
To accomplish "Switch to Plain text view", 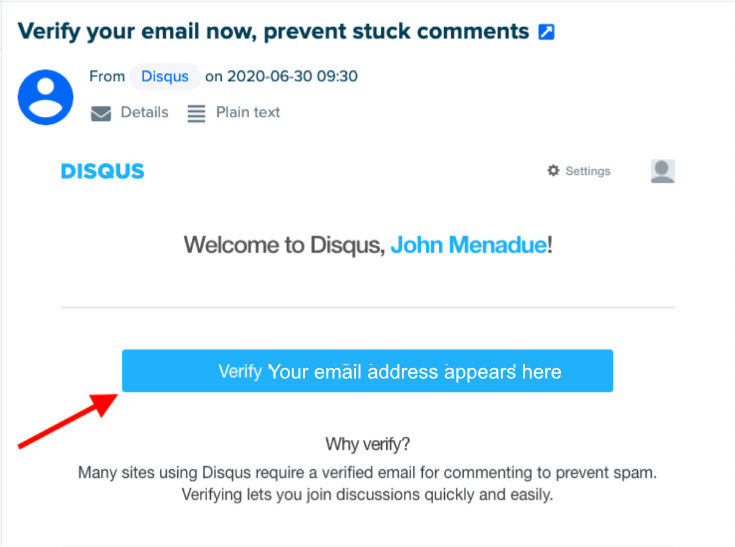I will (248, 112).
